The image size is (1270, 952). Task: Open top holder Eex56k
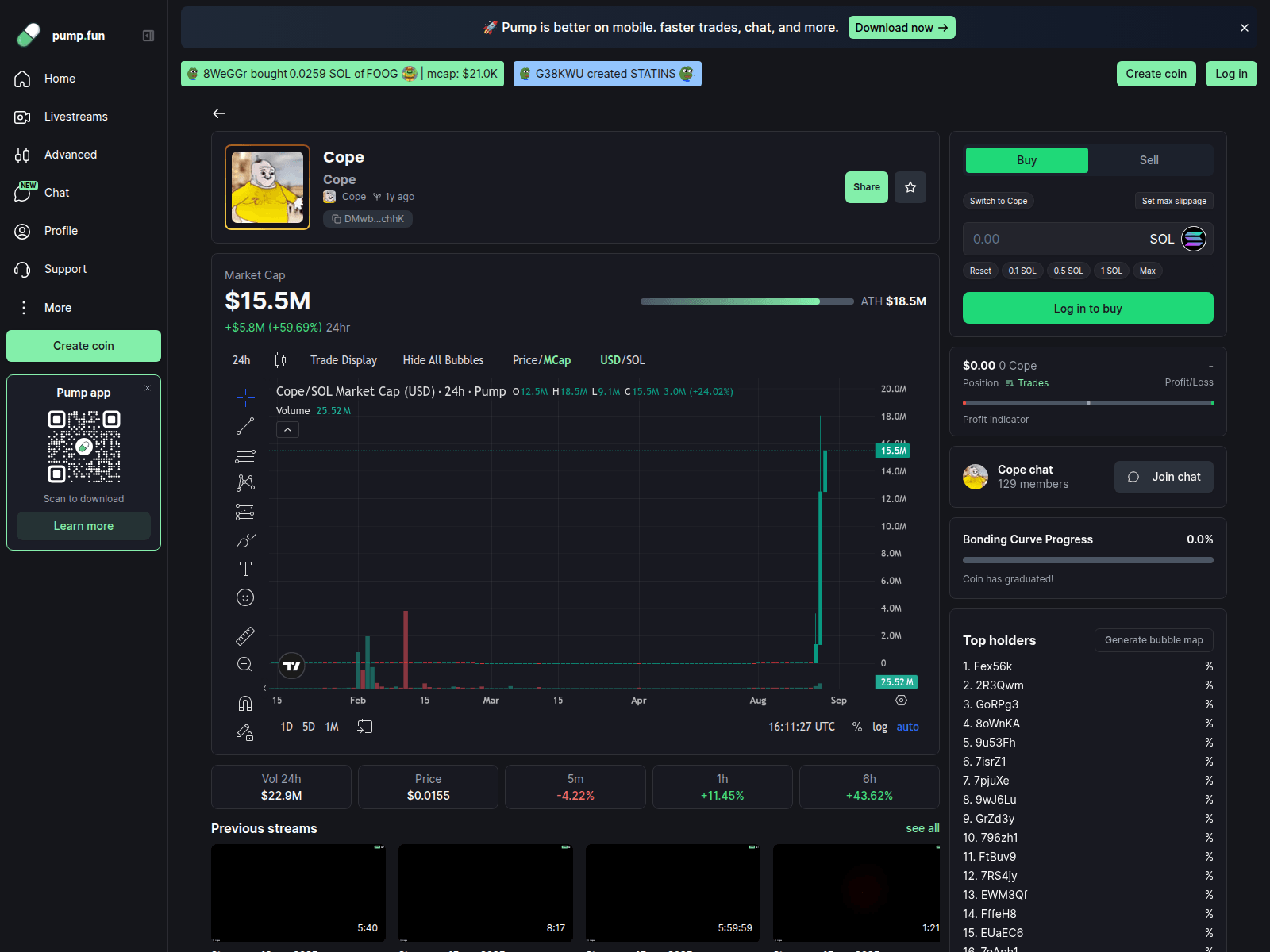pyautogui.click(x=993, y=666)
